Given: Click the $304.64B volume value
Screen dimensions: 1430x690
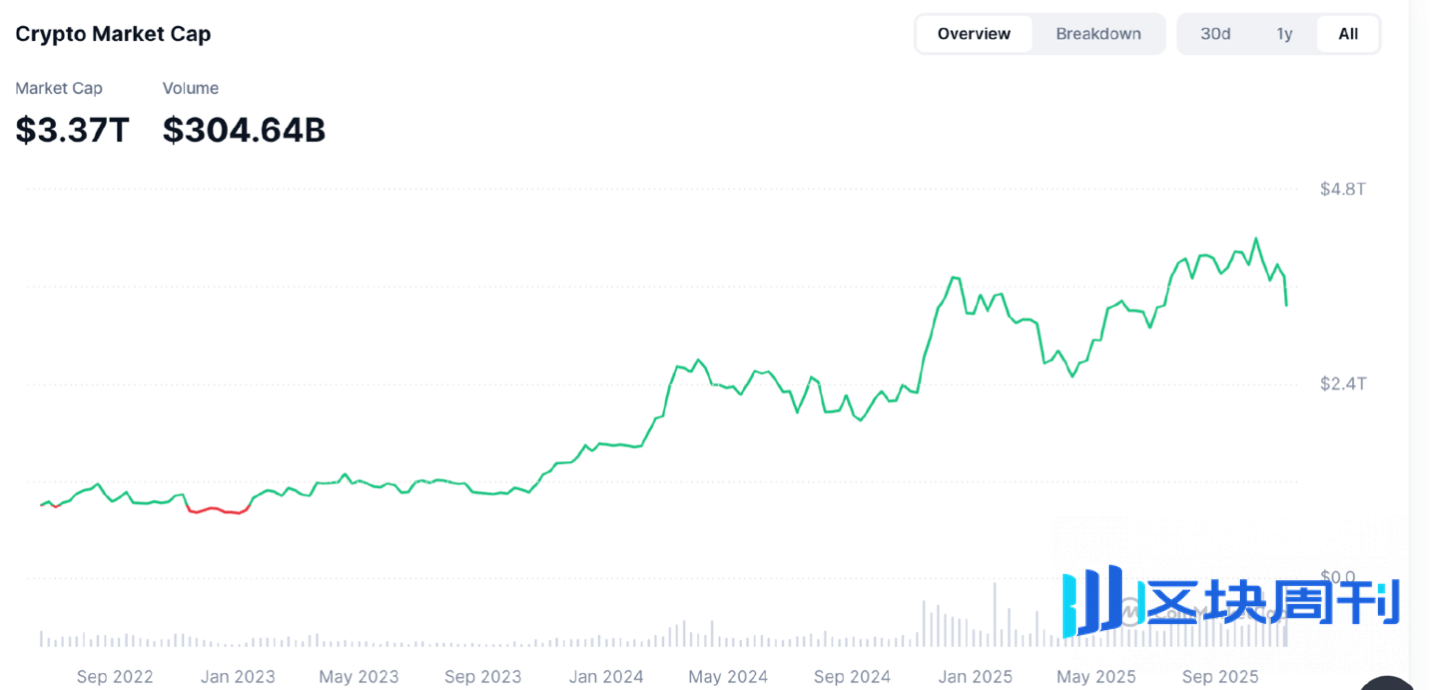Looking at the screenshot, I should 244,130.
